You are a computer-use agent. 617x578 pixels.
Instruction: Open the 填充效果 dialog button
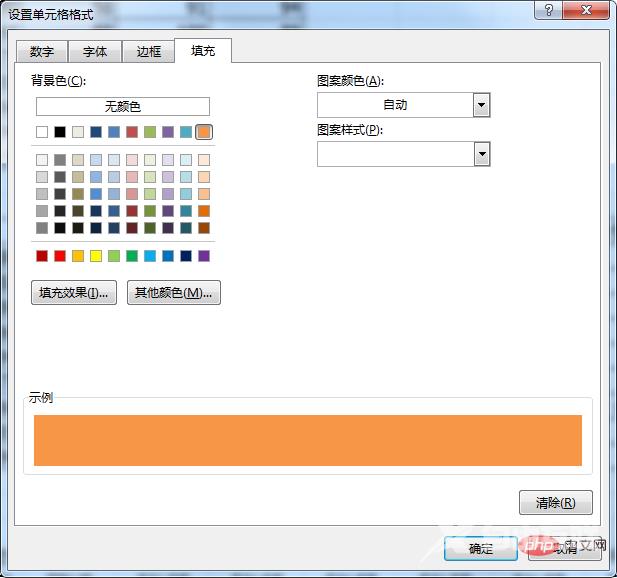[x=74, y=293]
